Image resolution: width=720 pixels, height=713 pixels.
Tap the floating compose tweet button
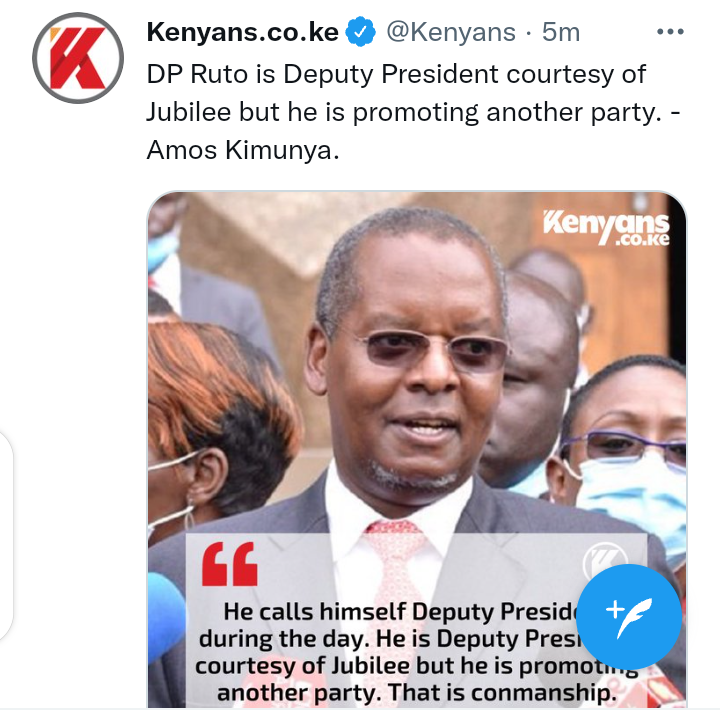click(629, 617)
